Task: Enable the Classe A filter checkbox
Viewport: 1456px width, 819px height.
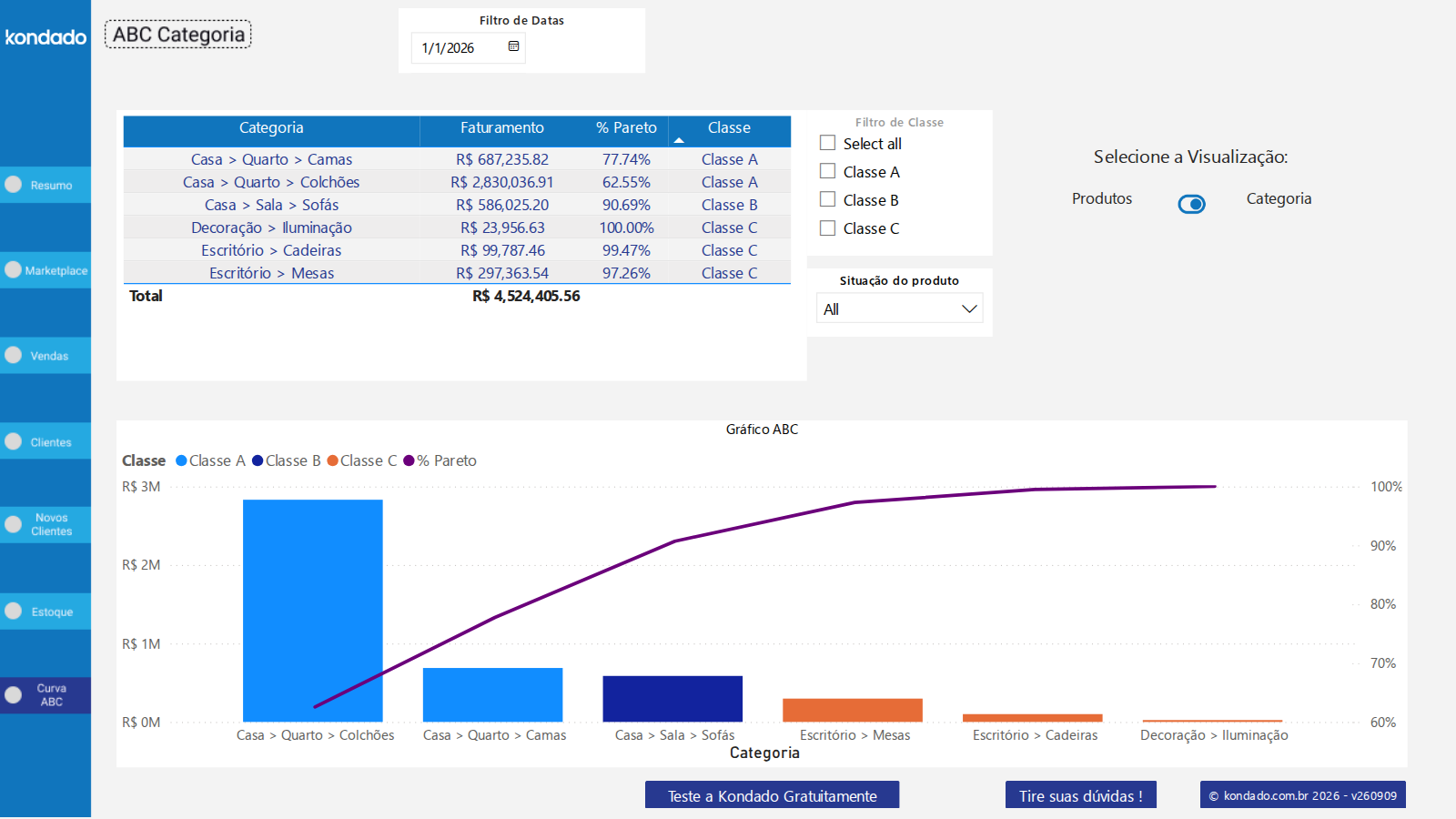Action: [827, 171]
